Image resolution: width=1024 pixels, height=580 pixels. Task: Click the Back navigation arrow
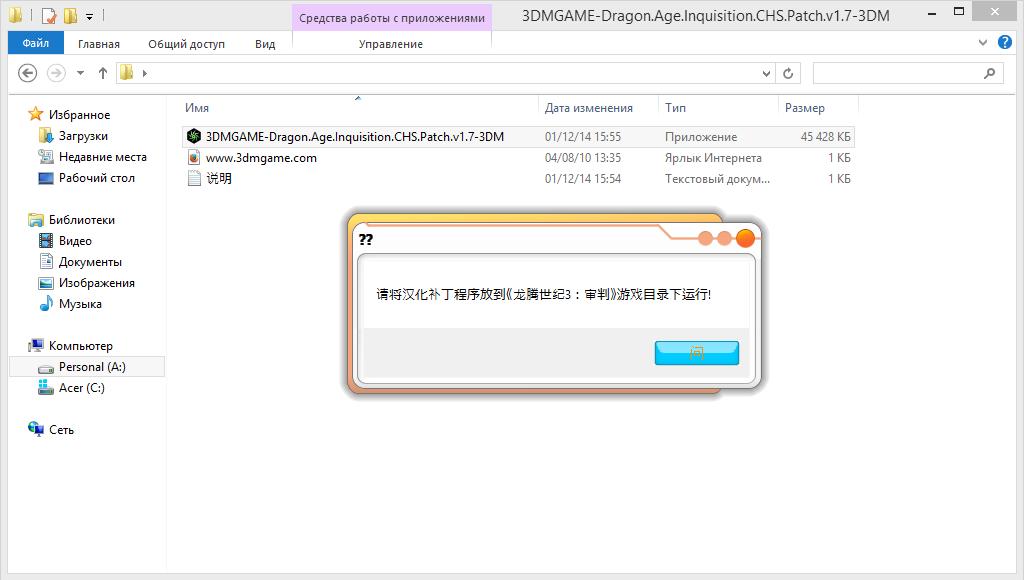click(27, 73)
